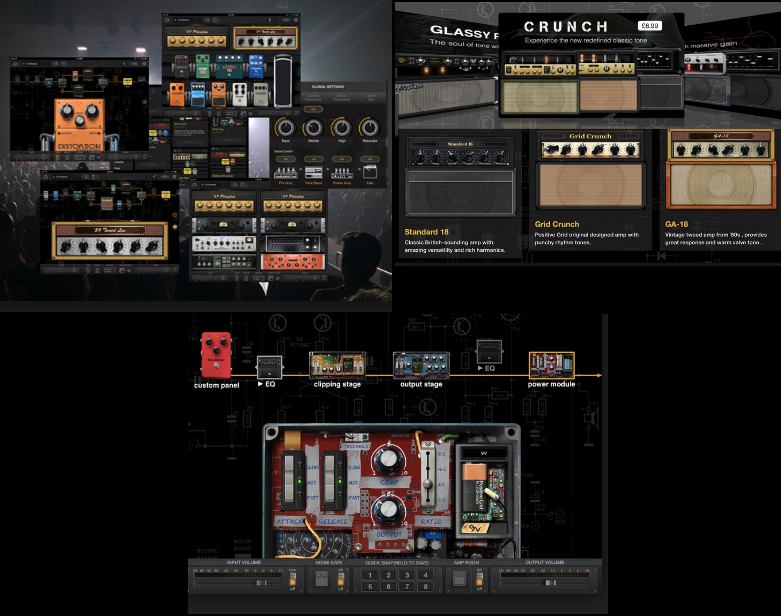The width and height of the screenshot is (781, 616).
Task: Click the High knob in Global Settings
Action: (x=341, y=128)
